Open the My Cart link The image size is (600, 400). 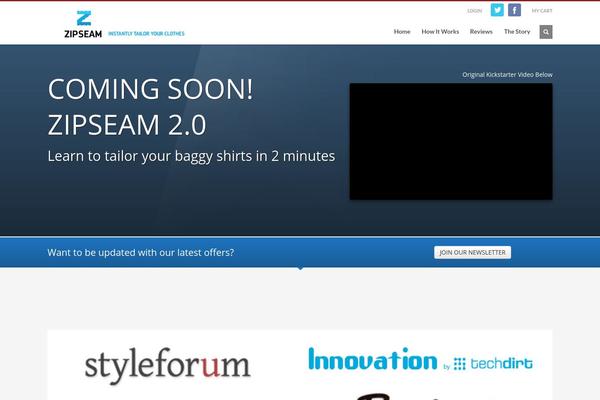(x=542, y=11)
